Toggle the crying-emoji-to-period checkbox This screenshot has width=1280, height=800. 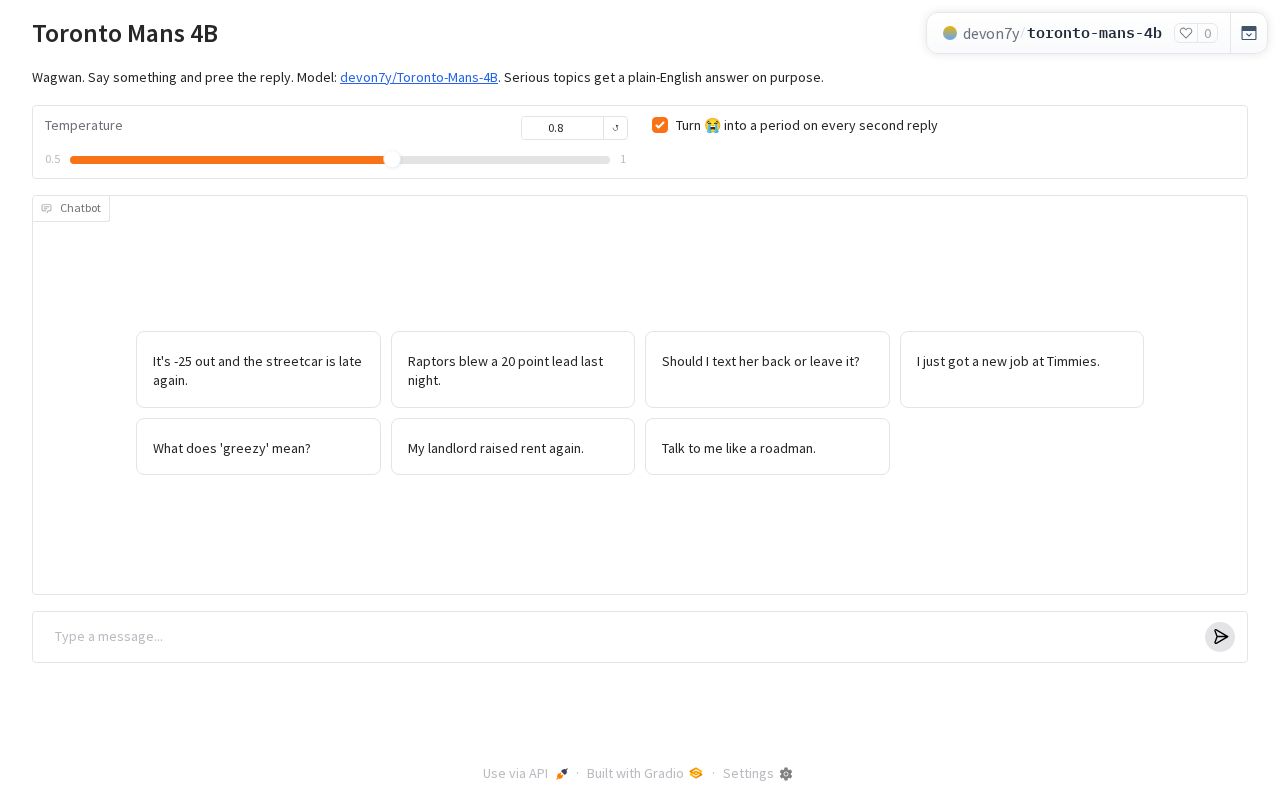tap(660, 125)
